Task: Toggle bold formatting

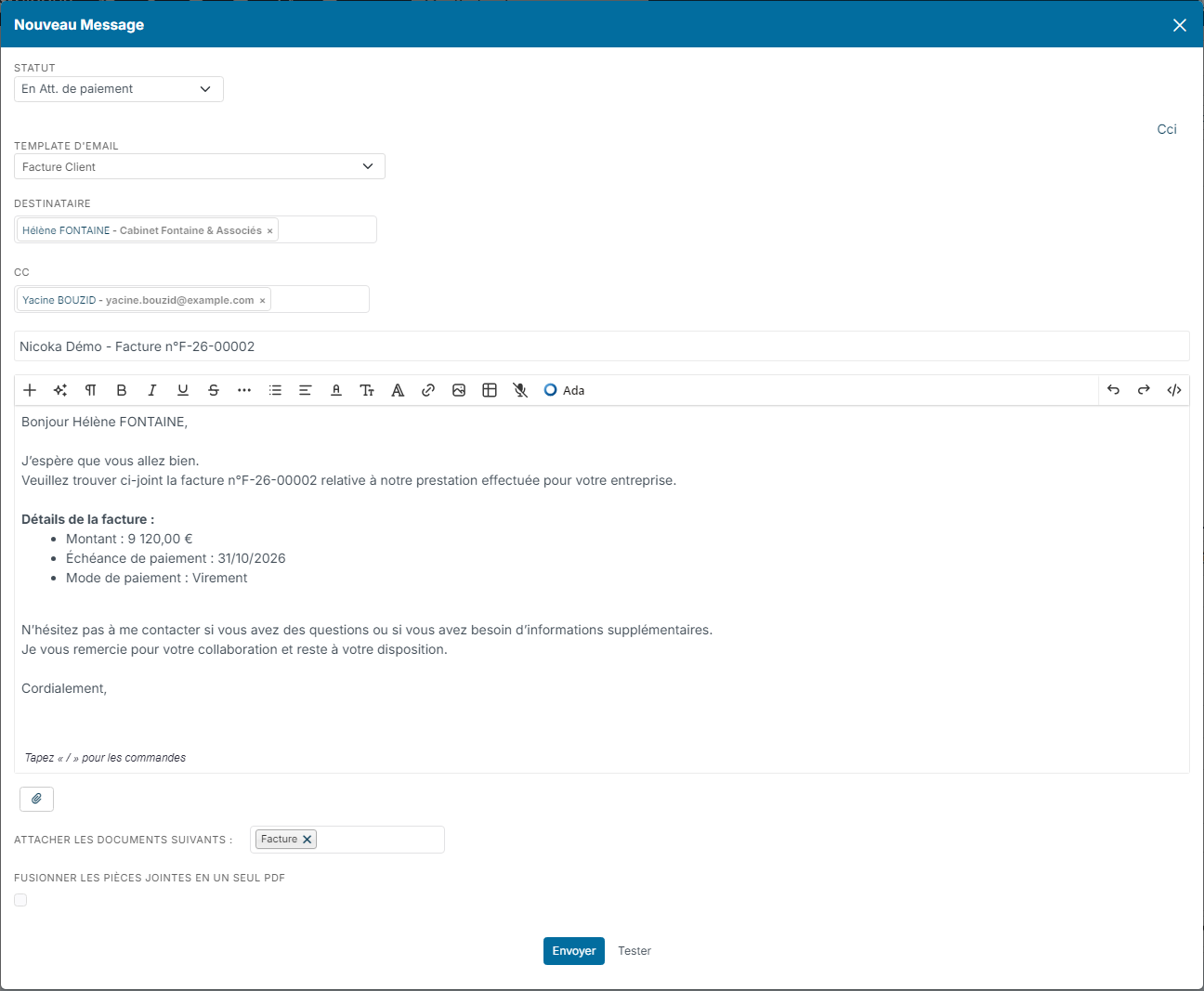Action: (122, 390)
